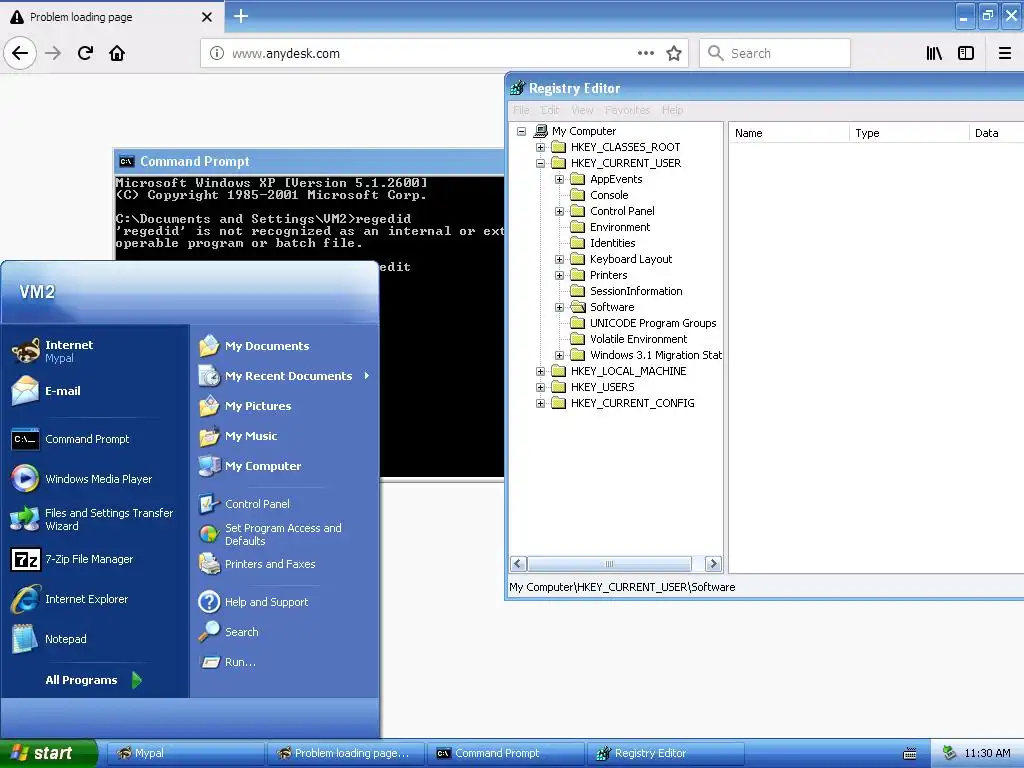The height and width of the screenshot is (768, 1024).
Task: Click the Type column header in Registry Editor
Action: [x=909, y=133]
